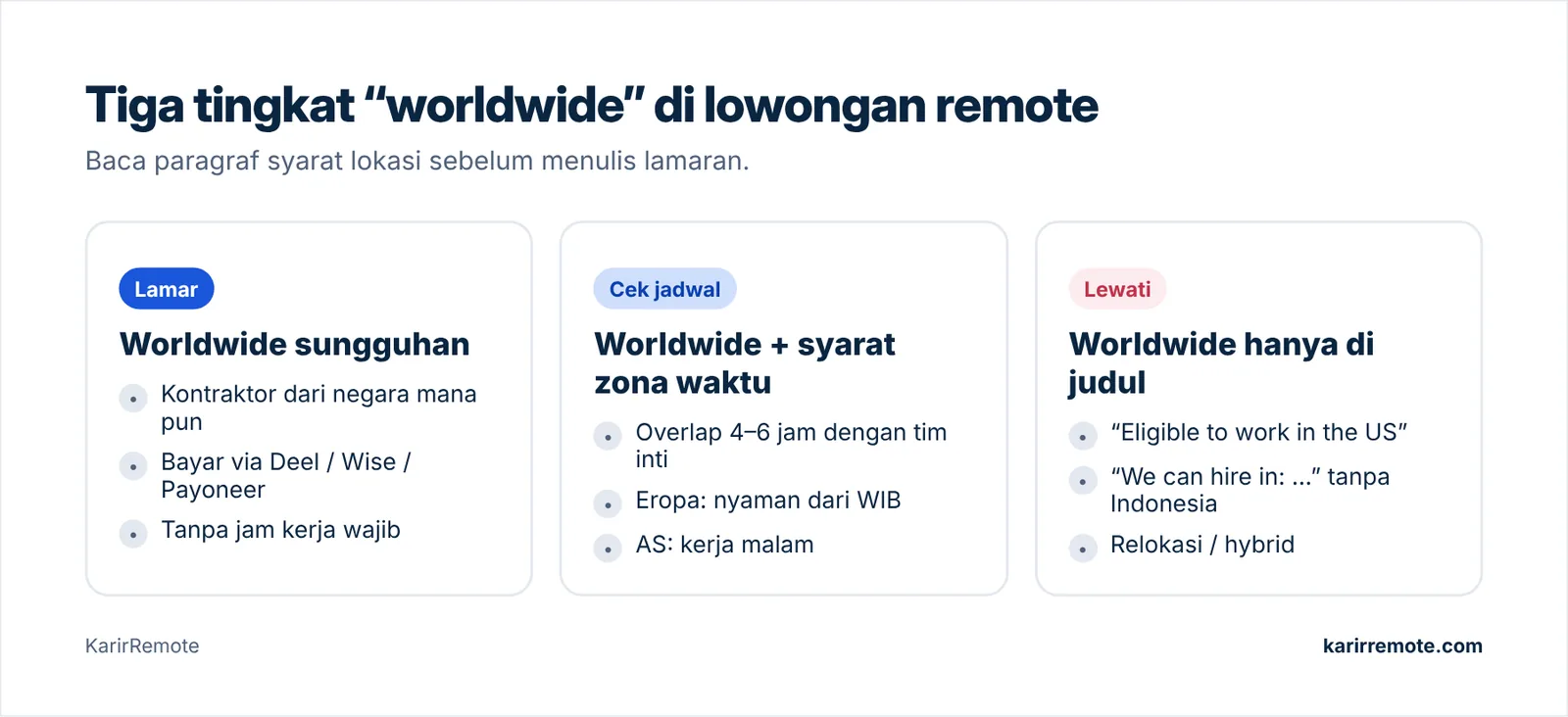Image resolution: width=1568 pixels, height=717 pixels.
Task: Click "AS: kerja malam" item
Action: [x=724, y=545]
